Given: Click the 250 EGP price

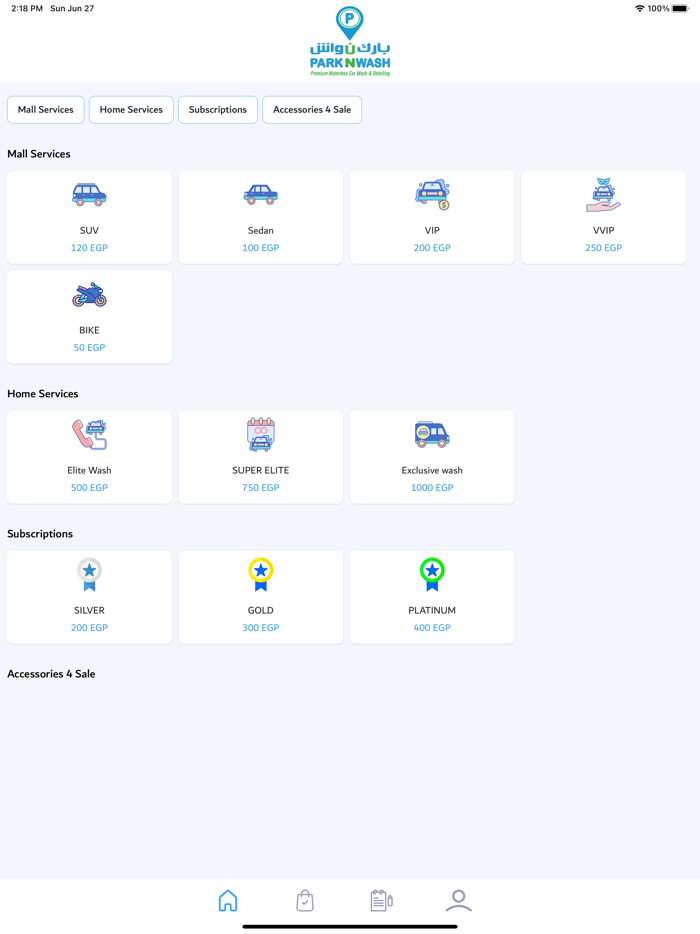Looking at the screenshot, I should click(603, 248).
